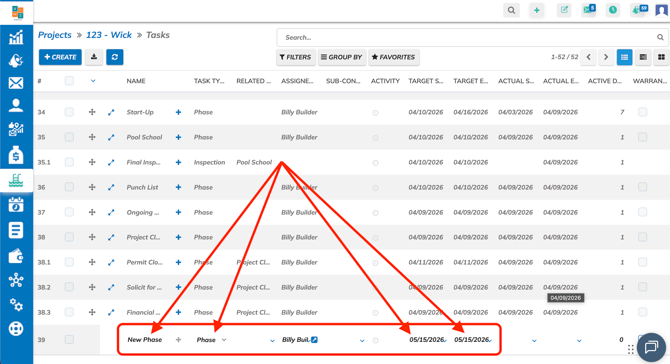Open the clock timer icon
670x364 pixels.
613,10
